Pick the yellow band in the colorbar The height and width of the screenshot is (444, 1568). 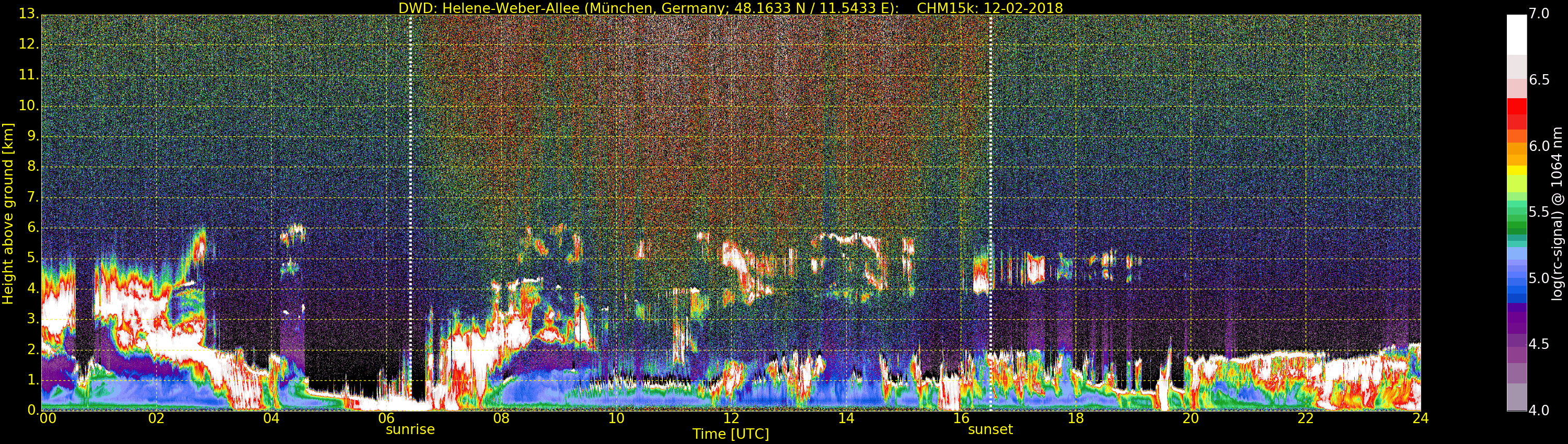[1516, 170]
